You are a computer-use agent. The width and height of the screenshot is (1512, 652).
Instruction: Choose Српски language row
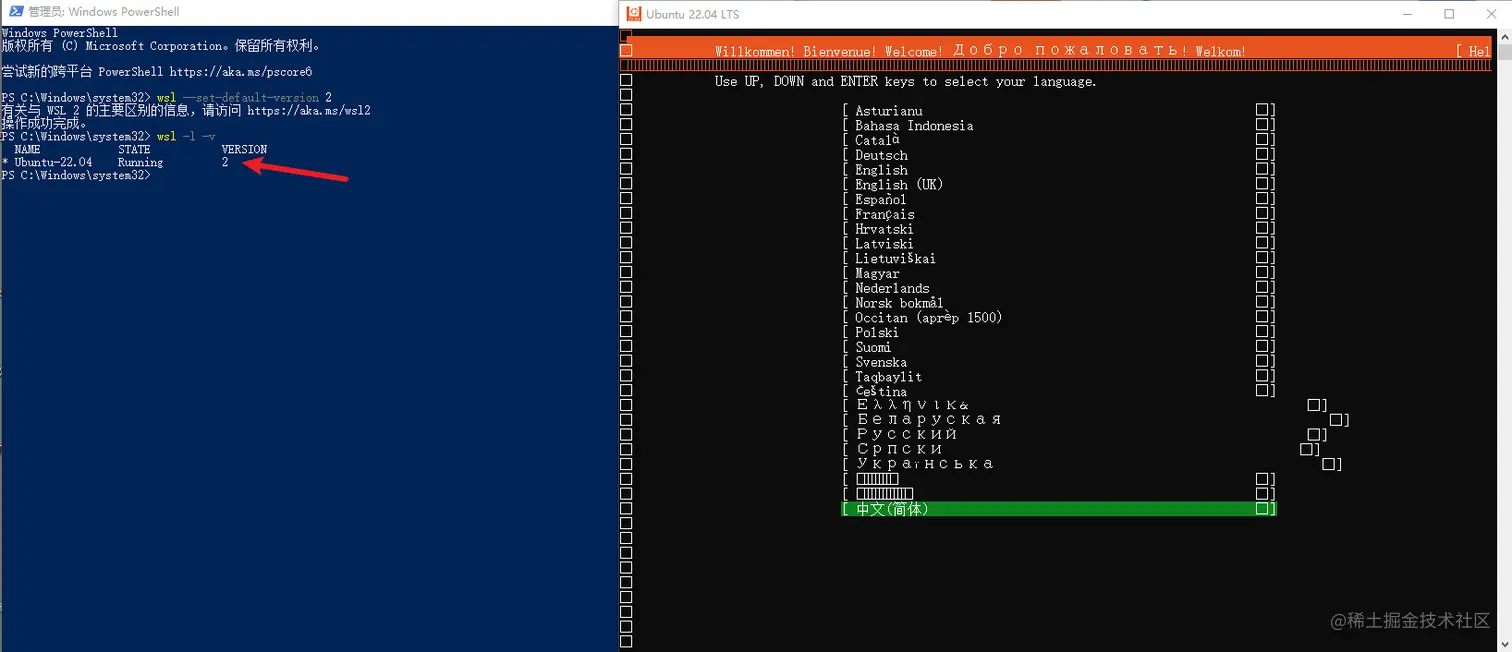1081,449
